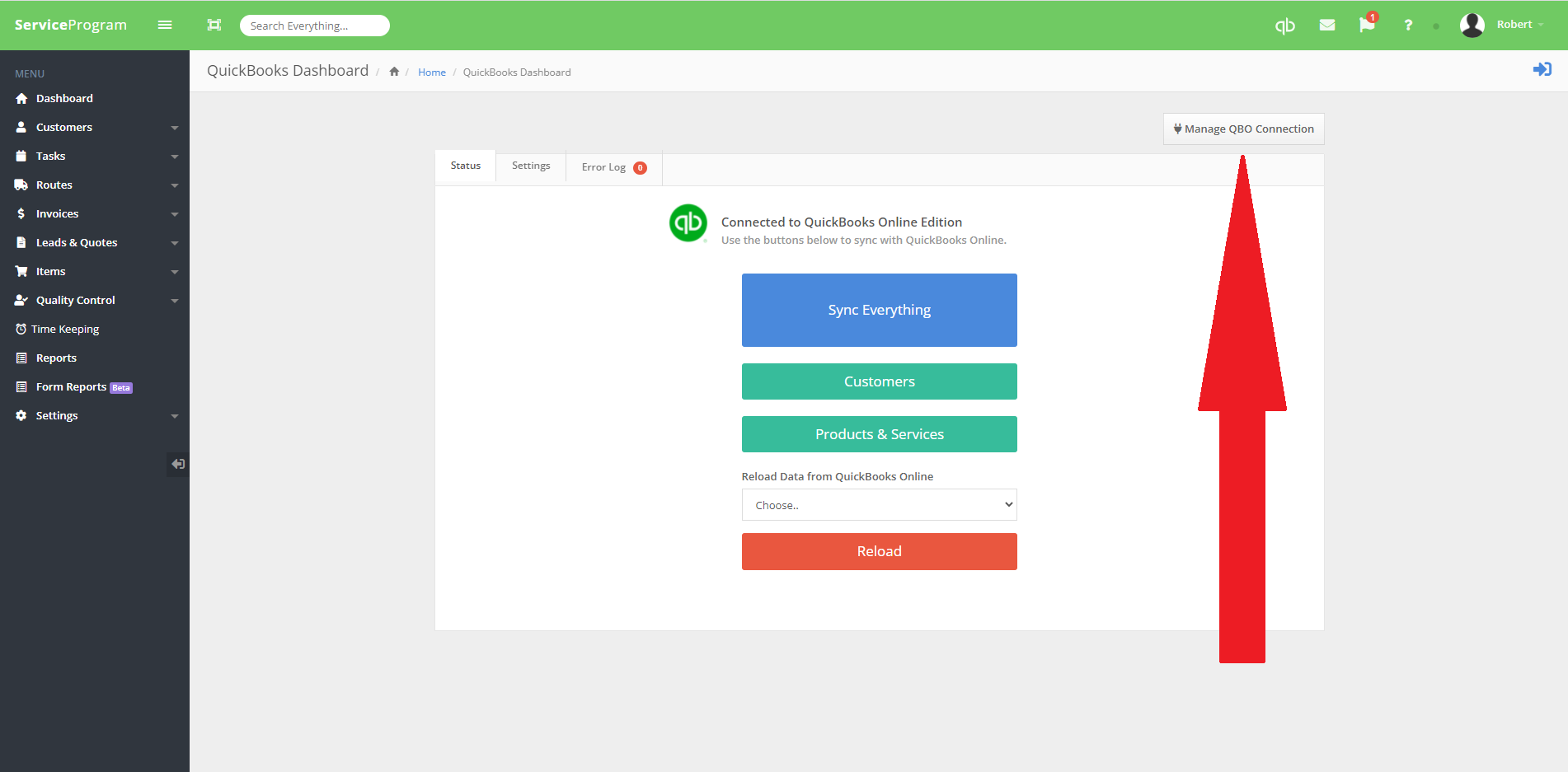This screenshot has width=1568, height=772.
Task: Expand the Invoices sidebar menu arrow
Action: coord(175,214)
